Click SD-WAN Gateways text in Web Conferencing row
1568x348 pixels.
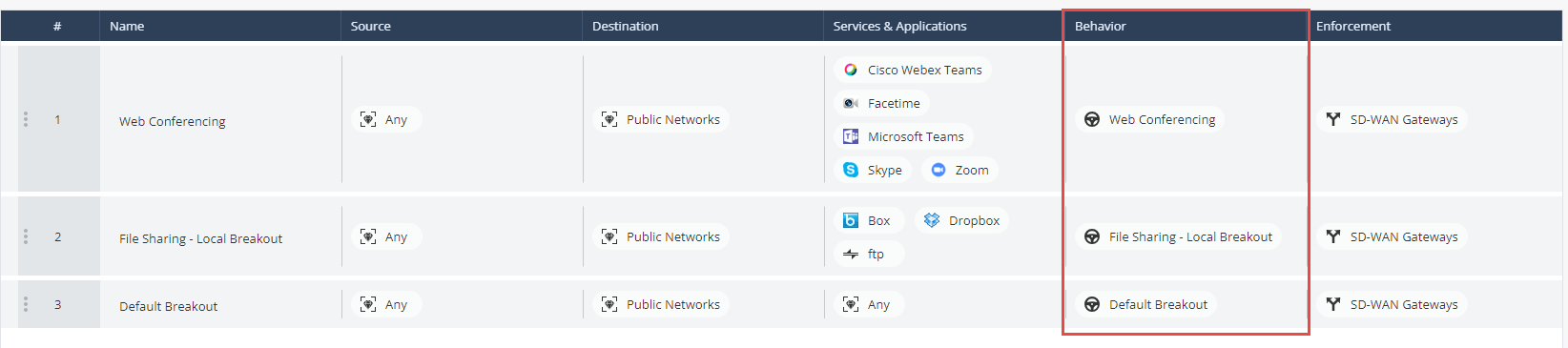click(1404, 119)
